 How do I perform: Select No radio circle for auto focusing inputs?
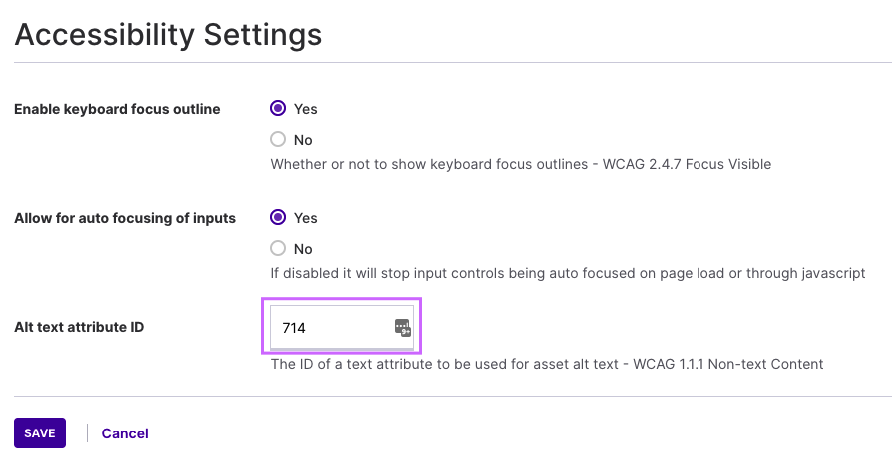[278, 248]
